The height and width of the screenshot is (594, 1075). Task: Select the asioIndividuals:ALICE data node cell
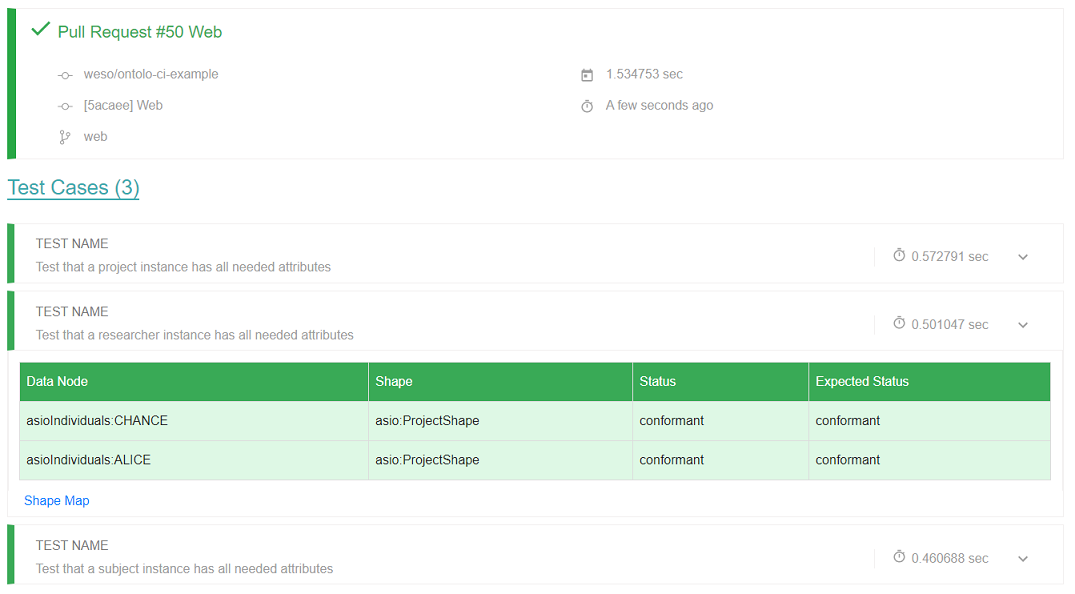point(194,460)
